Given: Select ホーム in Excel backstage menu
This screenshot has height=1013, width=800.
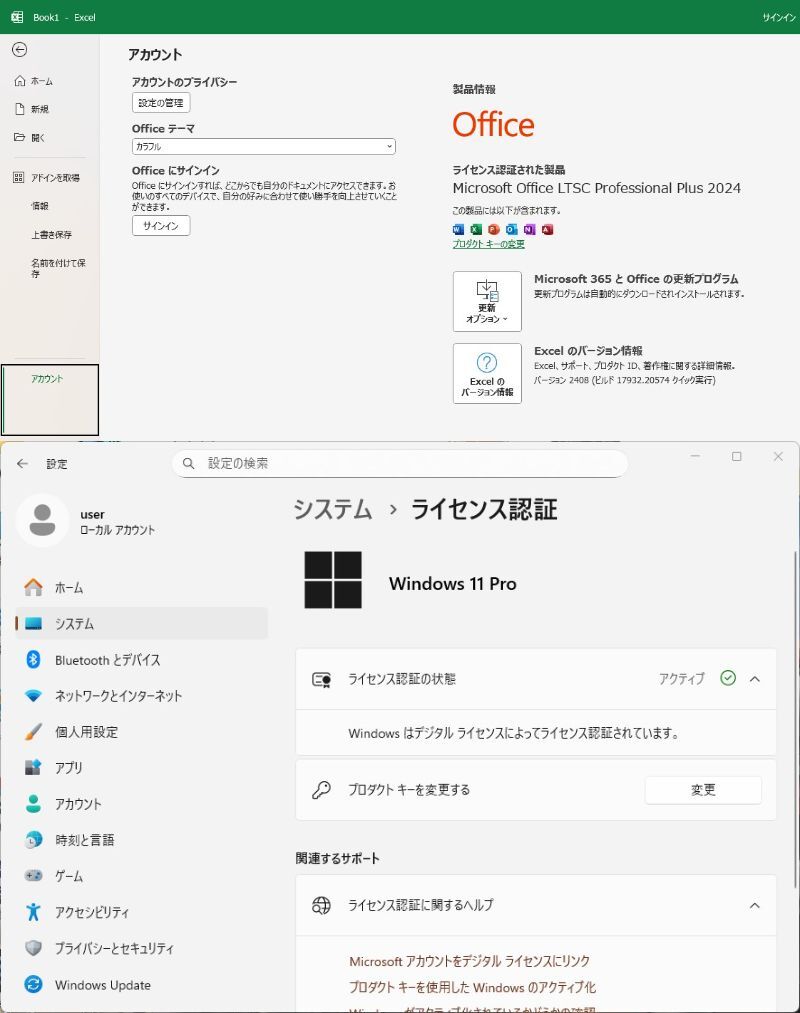Looking at the screenshot, I should coord(41,81).
